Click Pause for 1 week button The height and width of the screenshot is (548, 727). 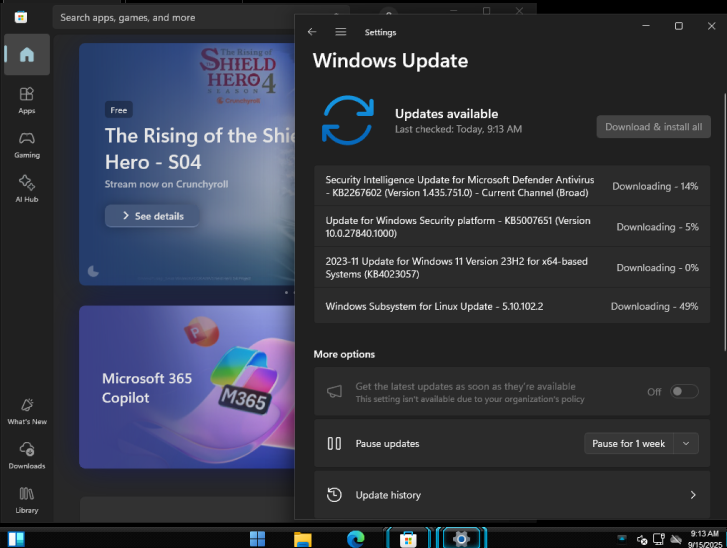(x=629, y=444)
